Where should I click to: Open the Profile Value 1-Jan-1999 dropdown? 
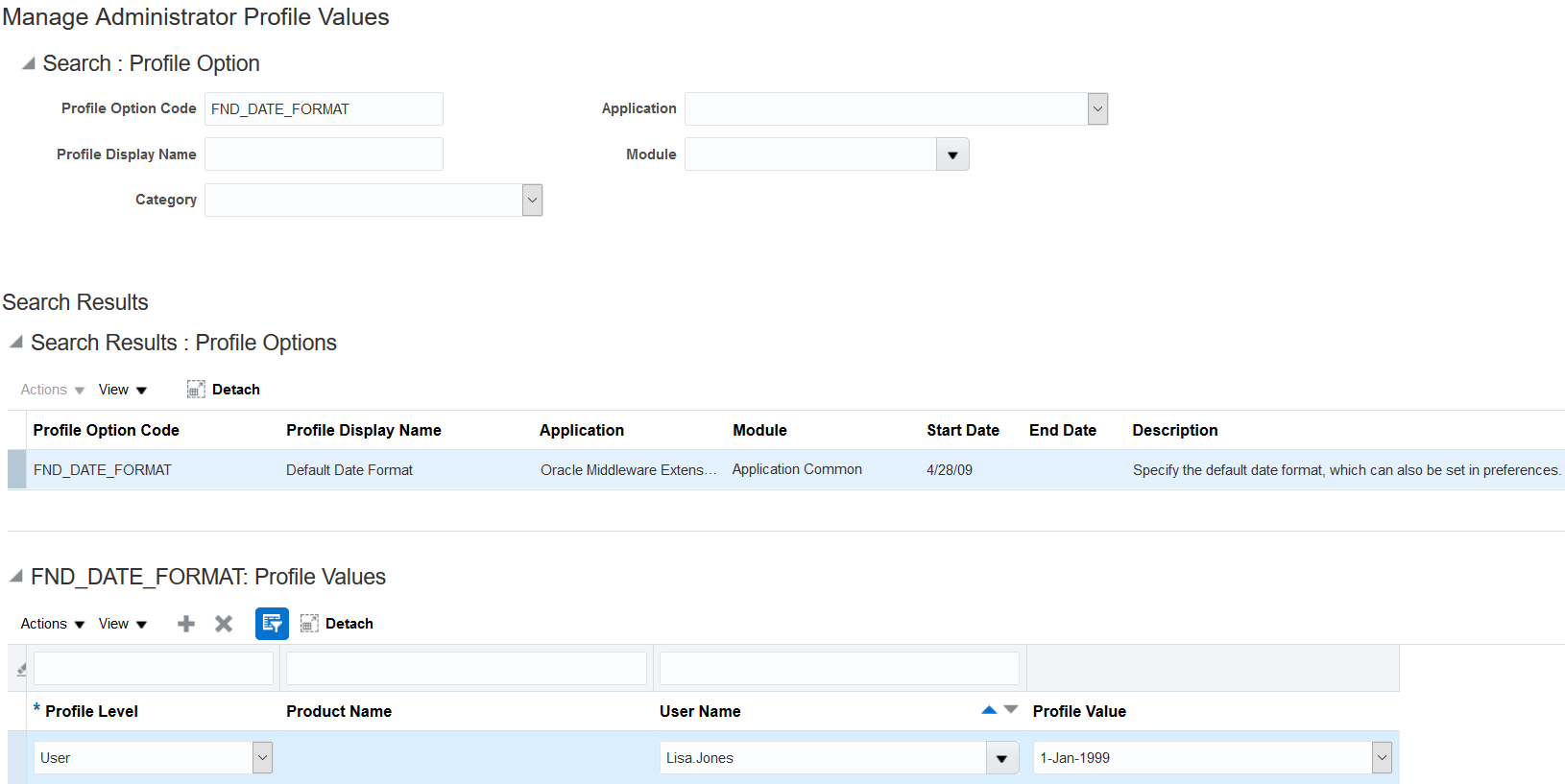click(1382, 758)
